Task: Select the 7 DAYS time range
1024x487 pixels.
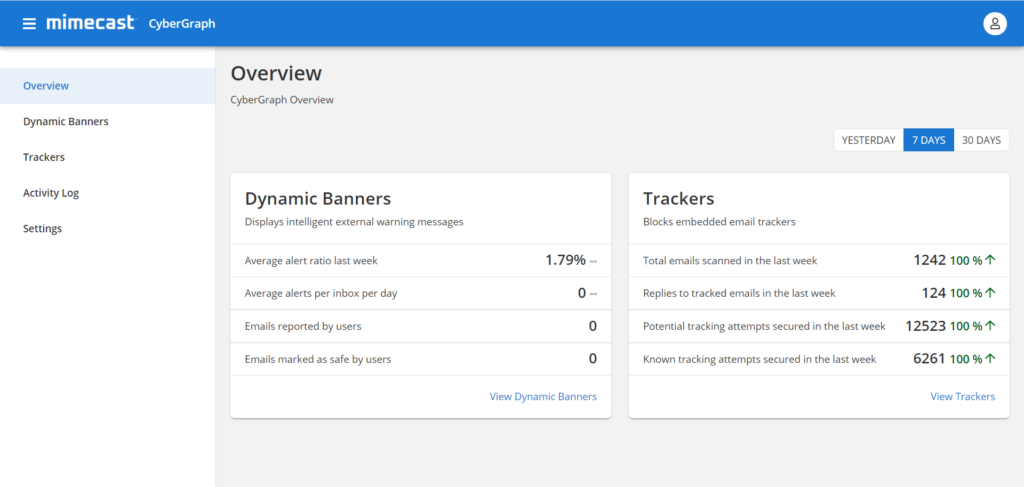Action: 929,140
